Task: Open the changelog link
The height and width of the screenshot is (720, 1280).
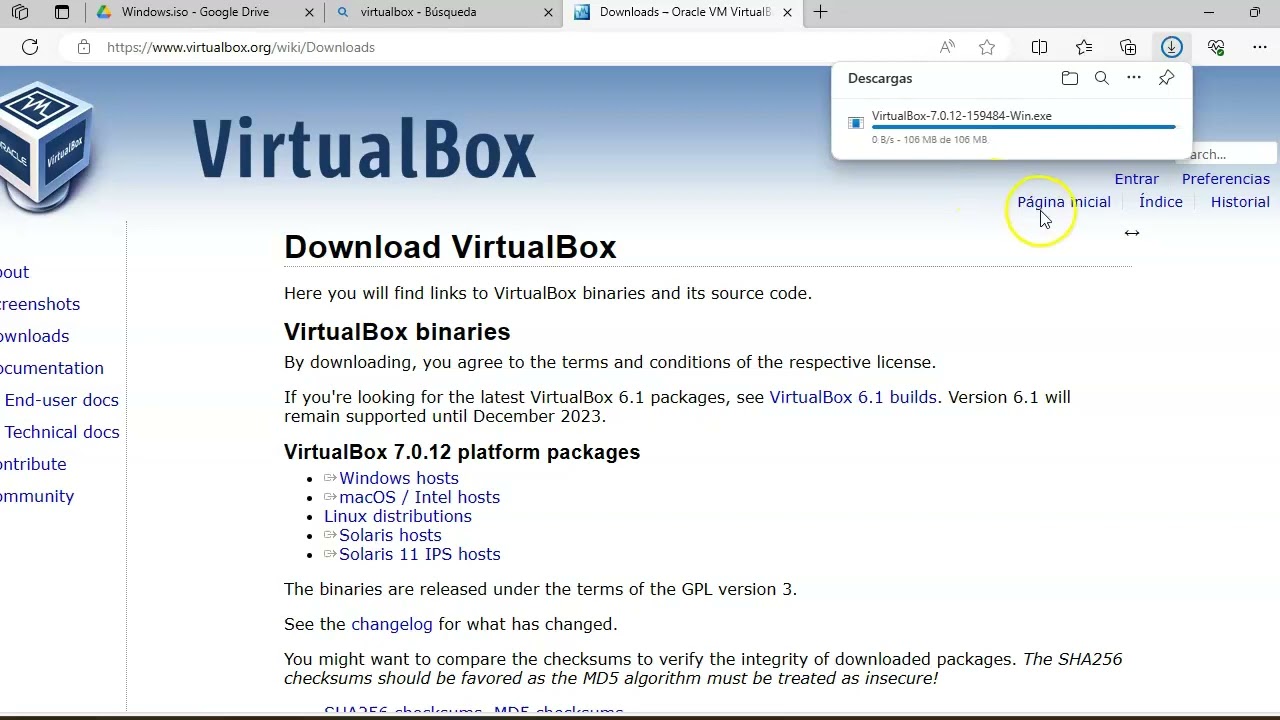Action: pyautogui.click(x=392, y=624)
